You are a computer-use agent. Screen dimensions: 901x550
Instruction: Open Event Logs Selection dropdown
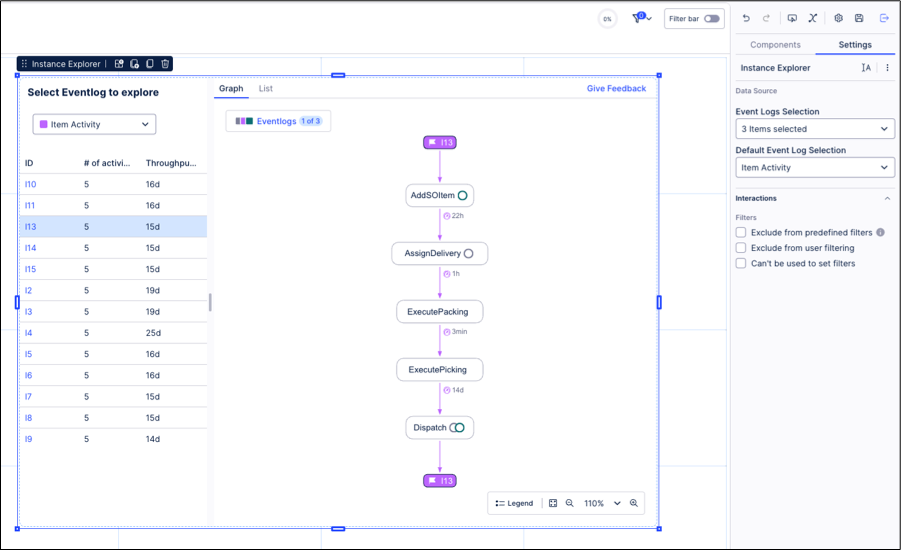click(815, 129)
